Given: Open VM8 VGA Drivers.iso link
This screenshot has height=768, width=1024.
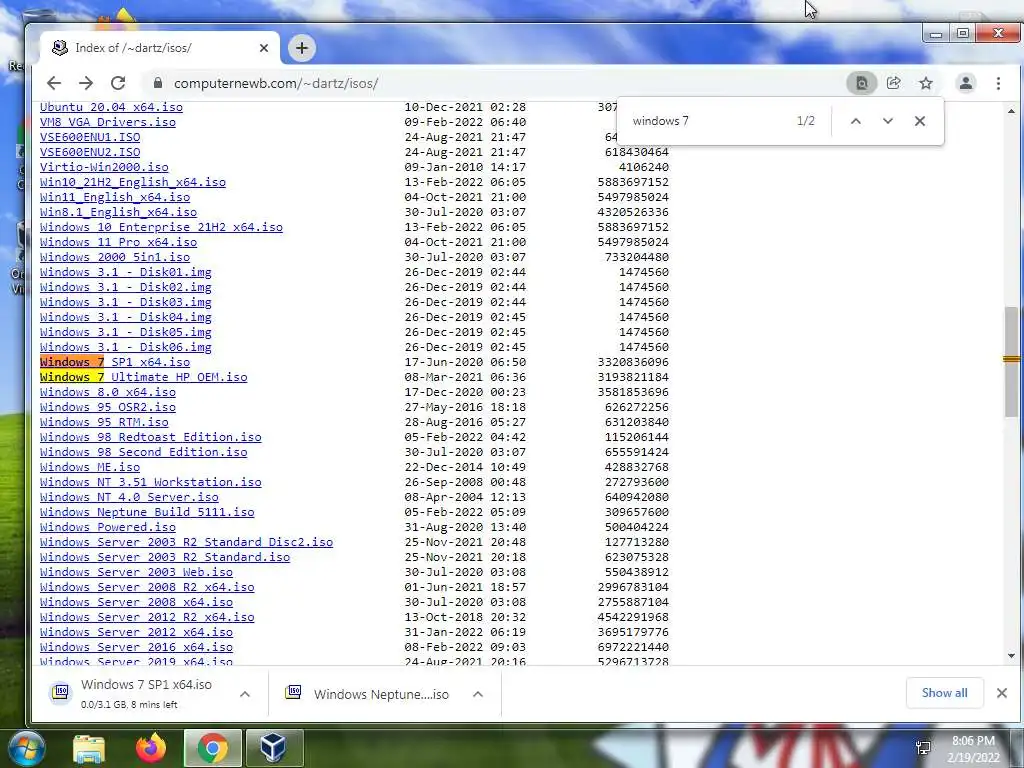Looking at the screenshot, I should 108,122.
